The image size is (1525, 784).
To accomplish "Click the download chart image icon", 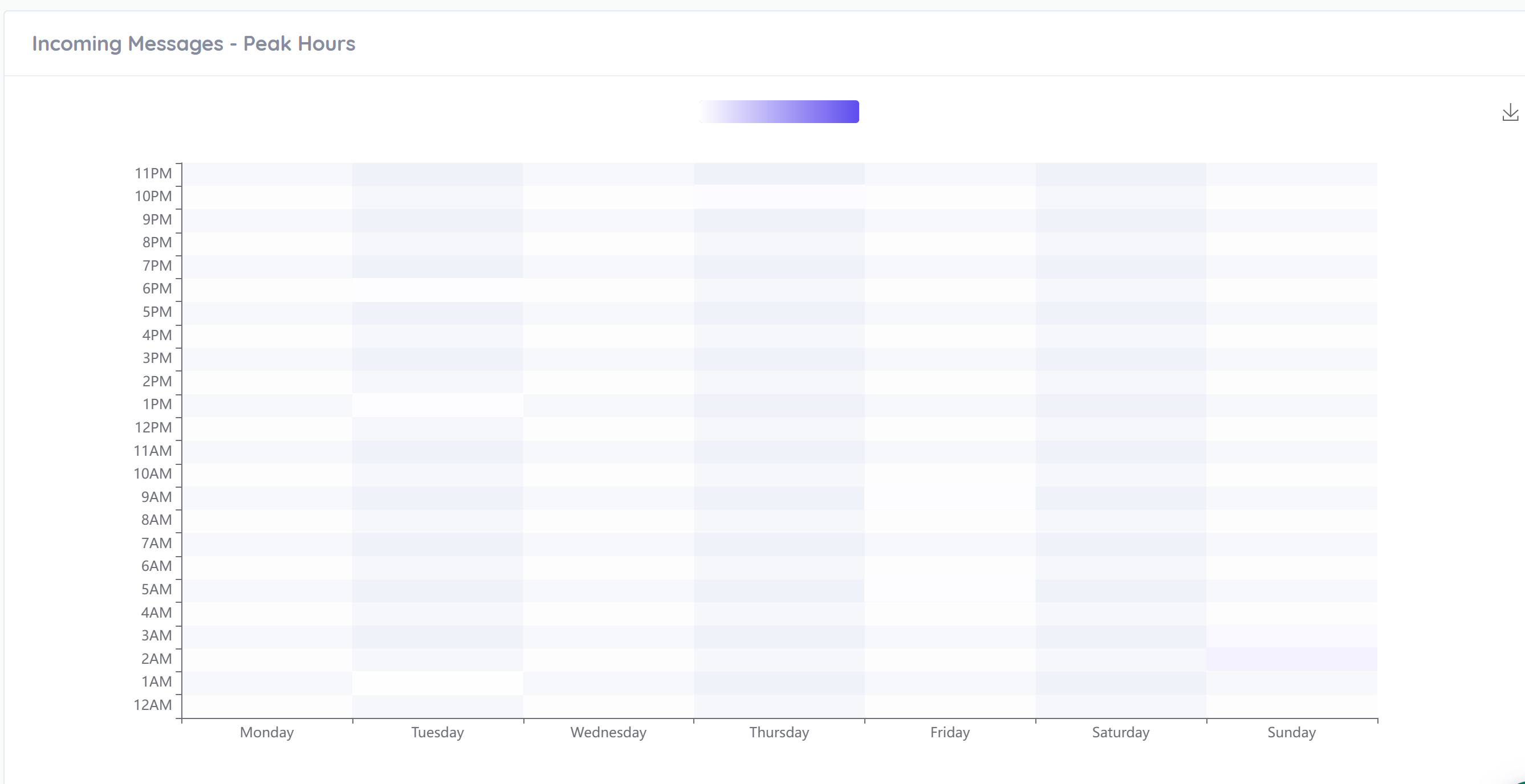I will [x=1510, y=112].
